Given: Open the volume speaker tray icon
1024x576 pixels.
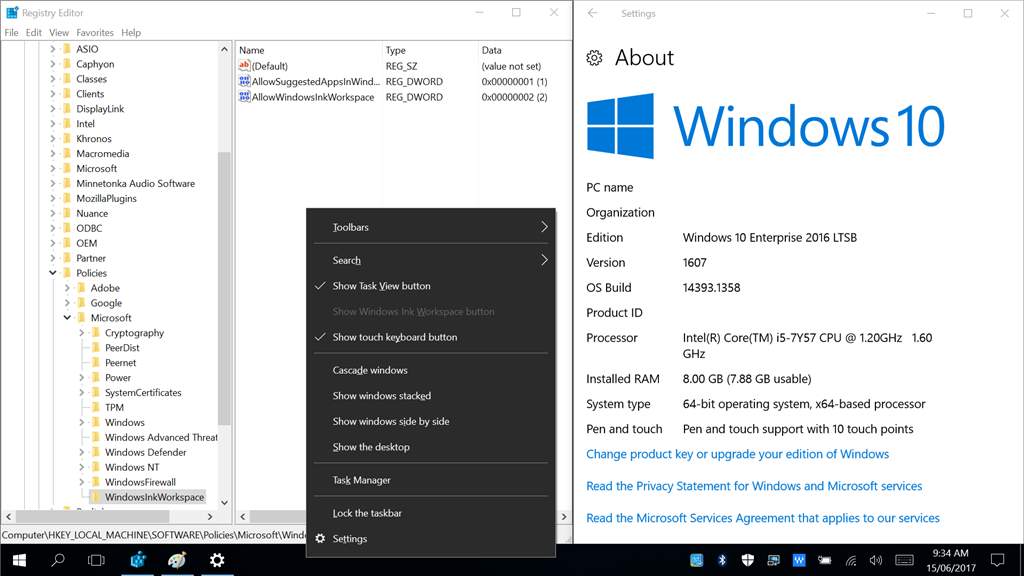Looking at the screenshot, I should [876, 560].
